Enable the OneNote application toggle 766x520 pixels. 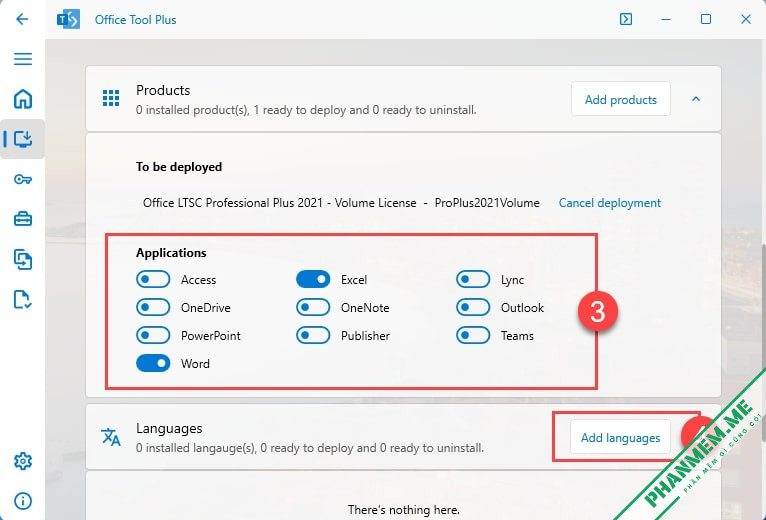pos(313,307)
